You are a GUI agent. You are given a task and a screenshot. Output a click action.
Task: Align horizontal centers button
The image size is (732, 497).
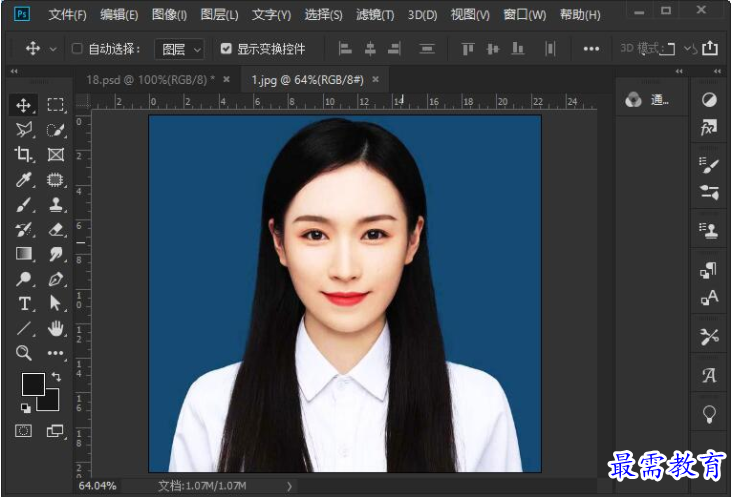[x=370, y=48]
